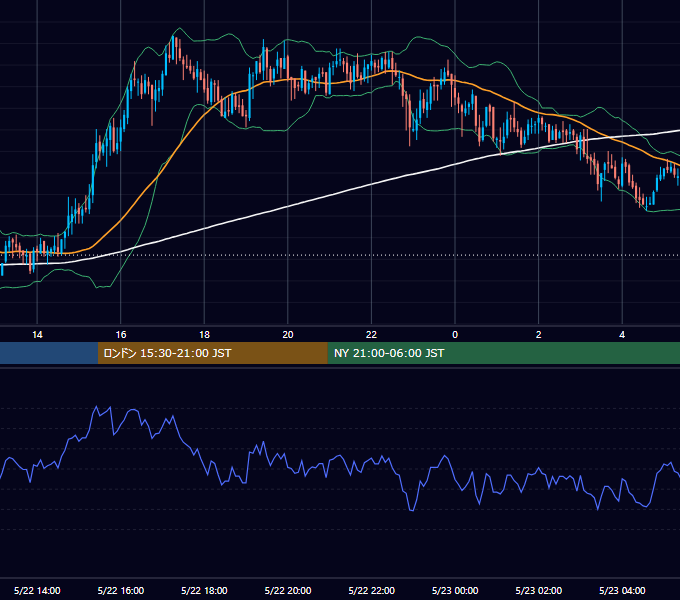Viewport: 680px width, 600px height.
Task: Click the blue session bar before ロンドン
Action: [49, 353]
